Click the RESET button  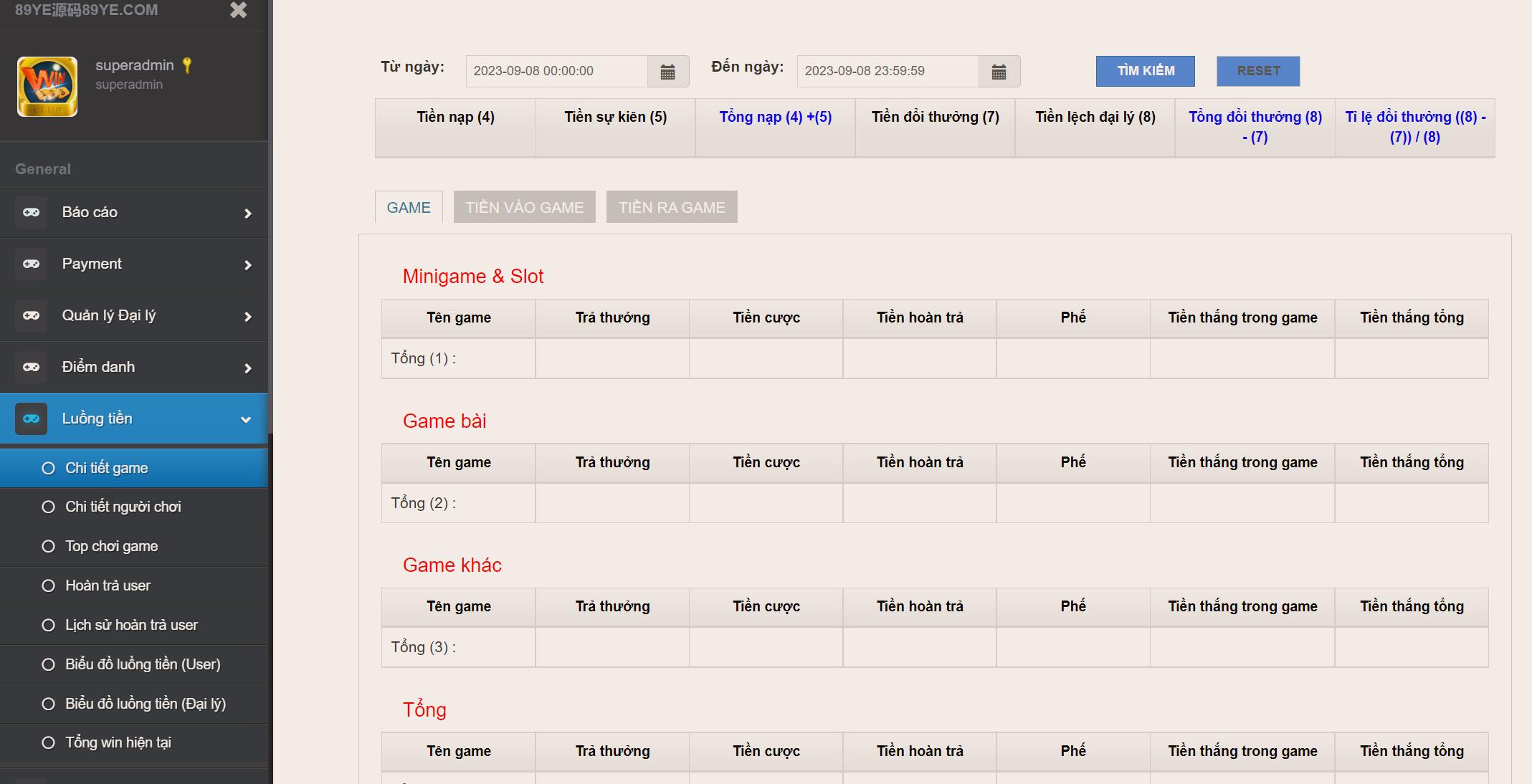pos(1257,71)
